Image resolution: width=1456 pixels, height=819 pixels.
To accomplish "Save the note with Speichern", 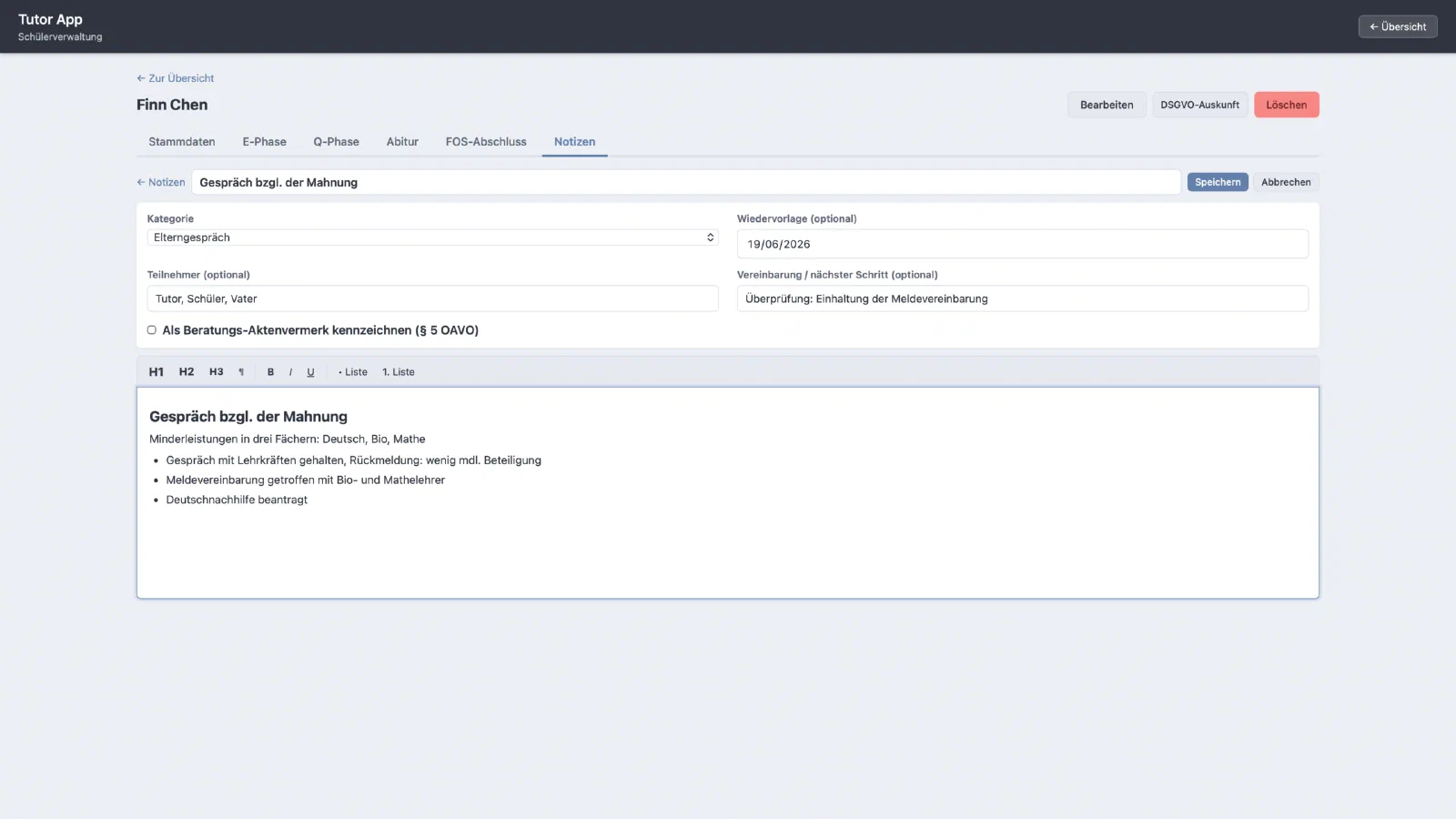I will 1218,182.
